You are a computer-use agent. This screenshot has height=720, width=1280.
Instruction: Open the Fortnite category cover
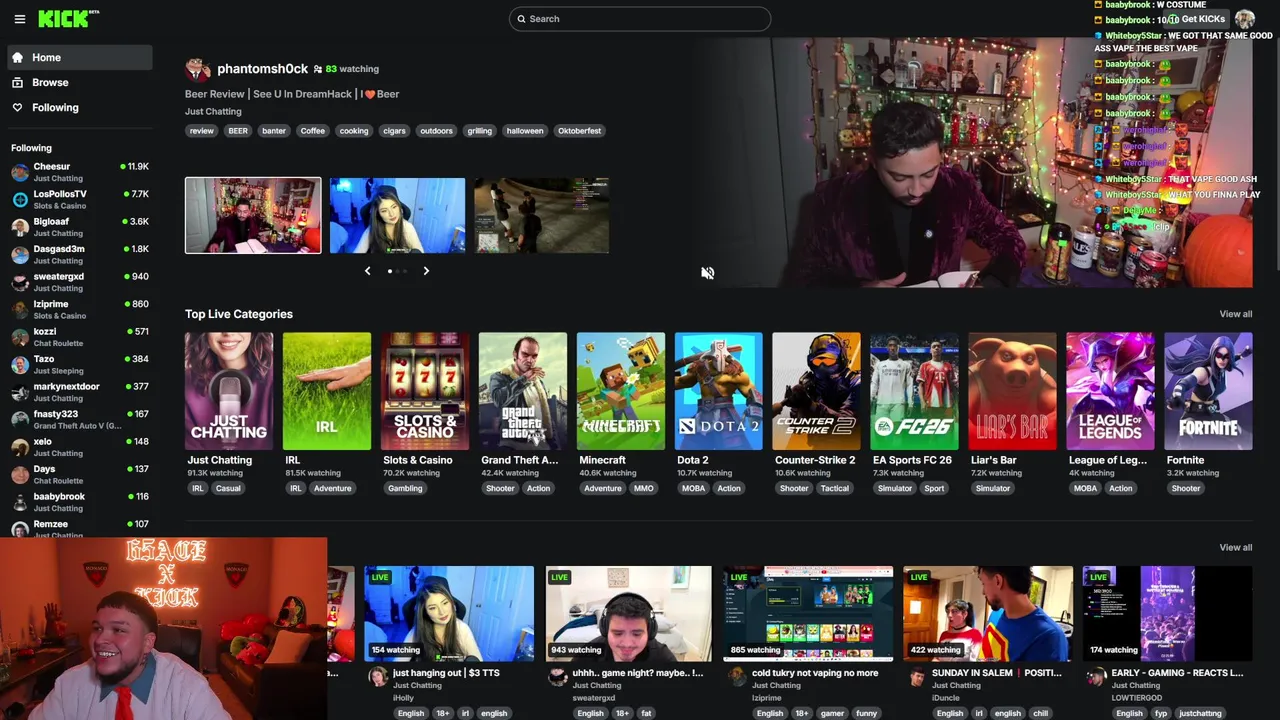point(1208,391)
